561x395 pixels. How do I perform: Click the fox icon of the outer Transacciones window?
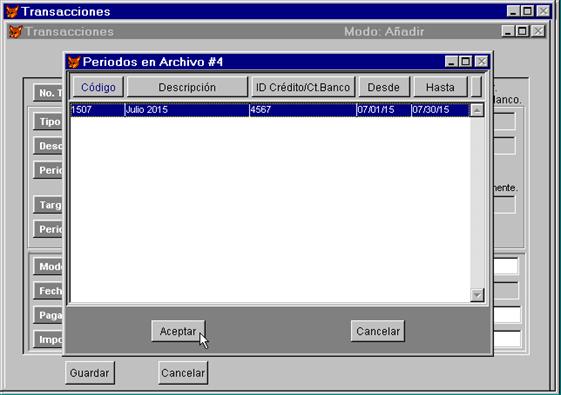coord(12,11)
